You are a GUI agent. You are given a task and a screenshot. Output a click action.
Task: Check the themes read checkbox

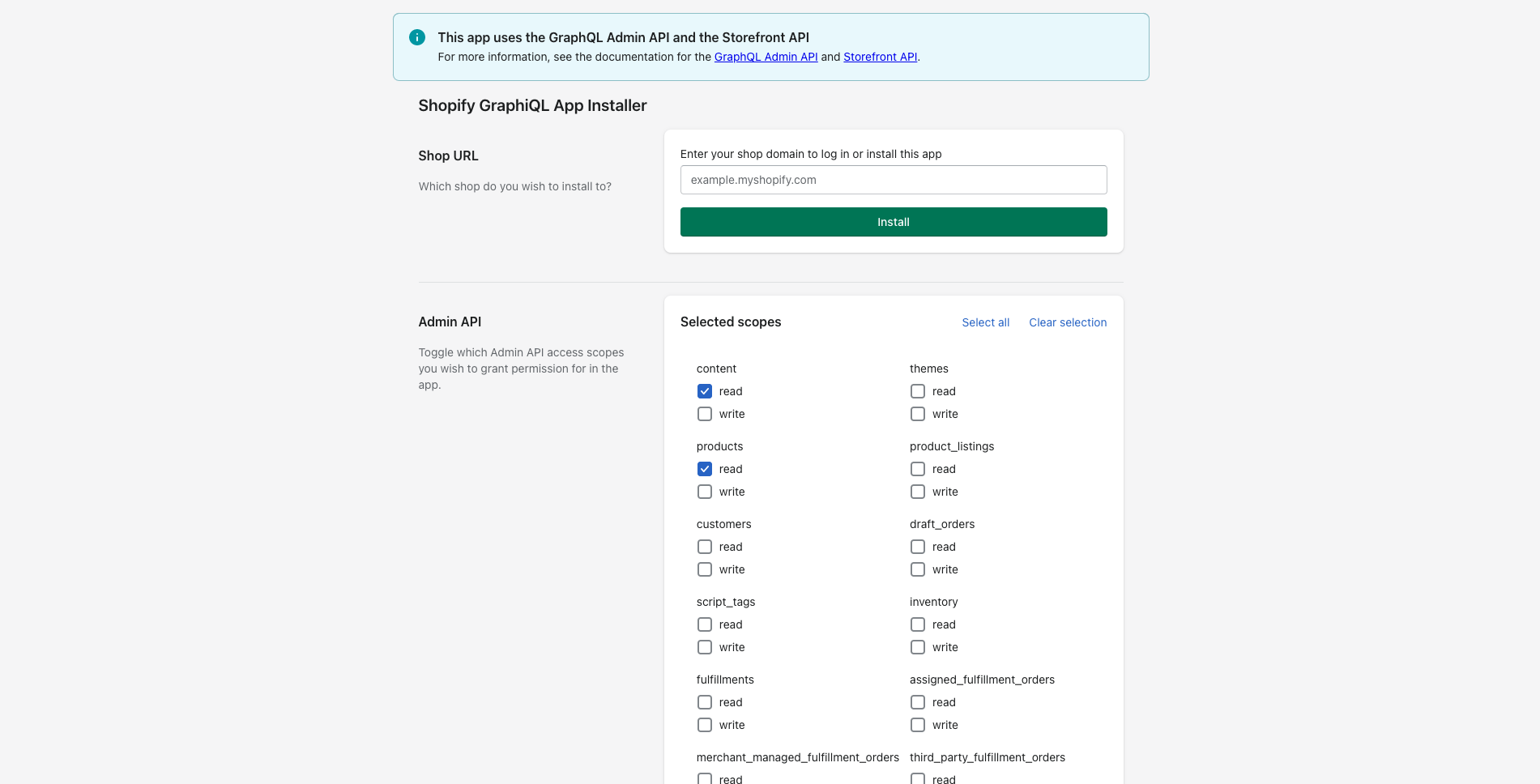tap(918, 391)
